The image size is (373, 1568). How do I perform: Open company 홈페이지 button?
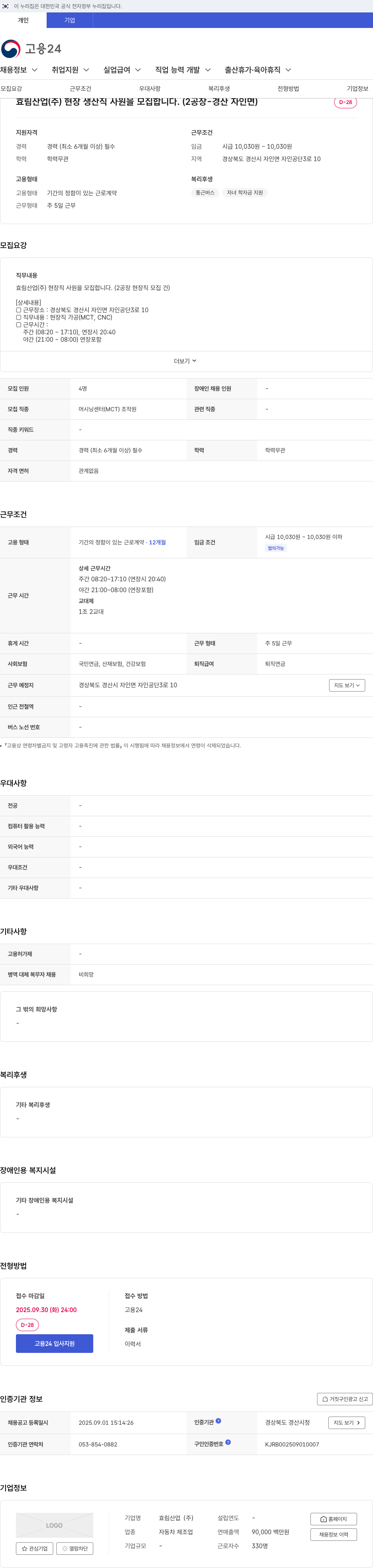point(333,1519)
